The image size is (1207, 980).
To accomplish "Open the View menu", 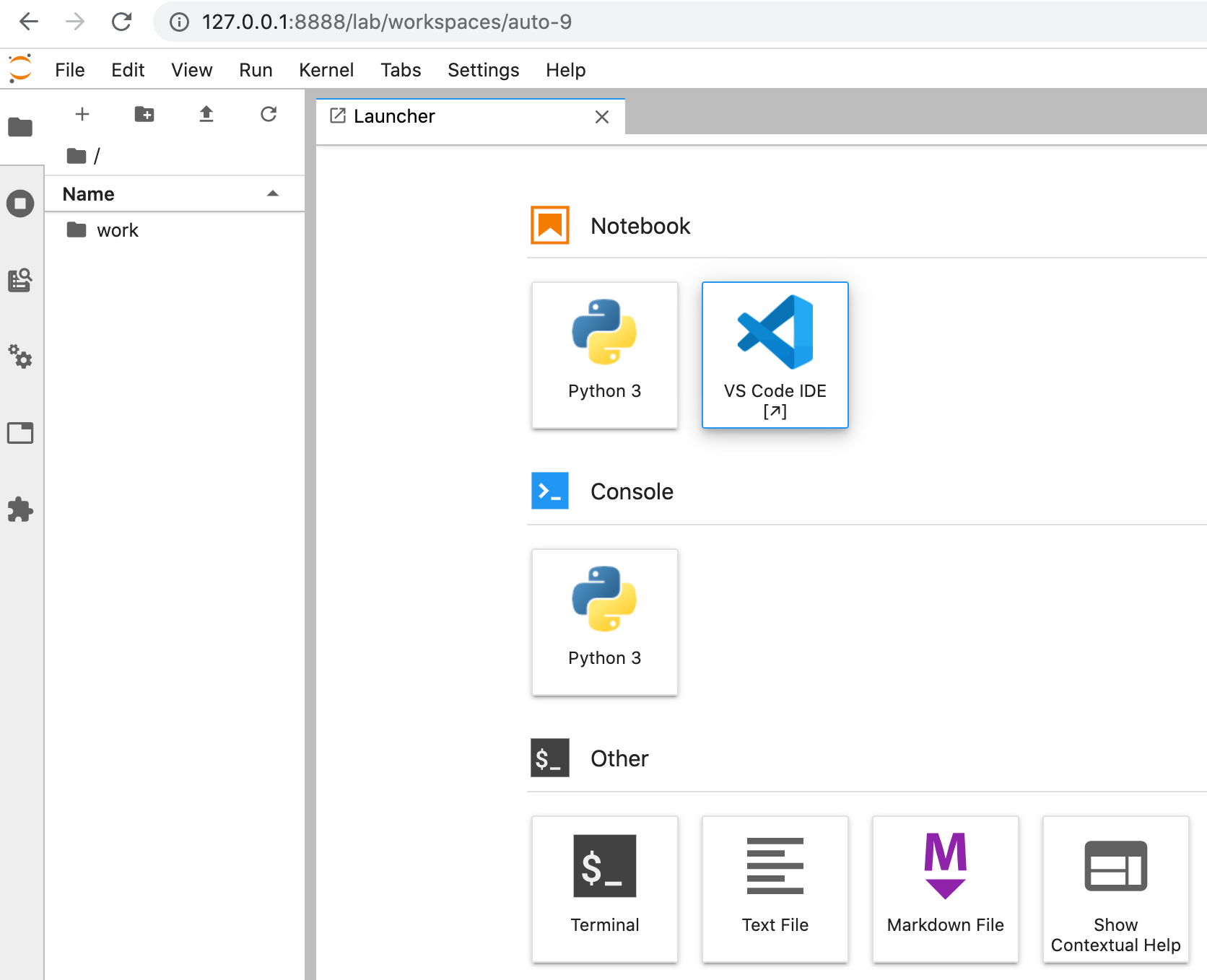I will click(x=192, y=70).
